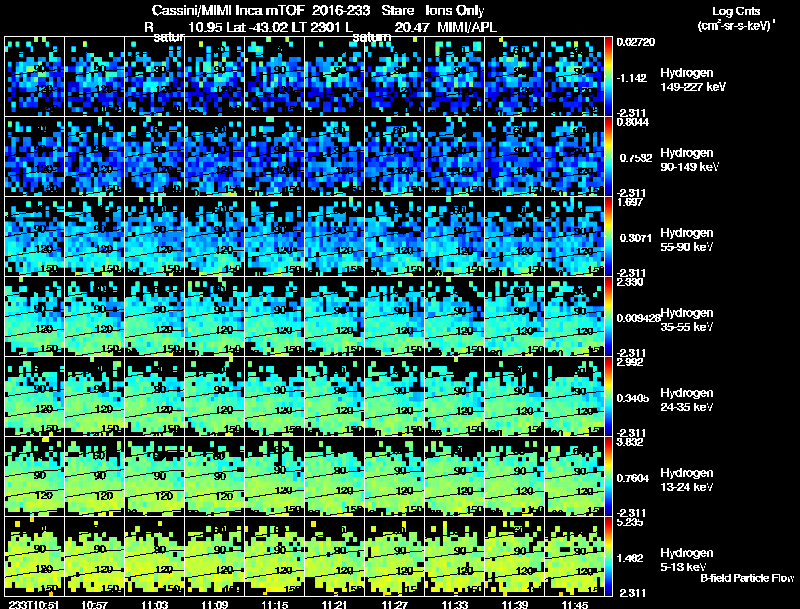Click the '2.992' colorbar maximum value

pos(630,362)
